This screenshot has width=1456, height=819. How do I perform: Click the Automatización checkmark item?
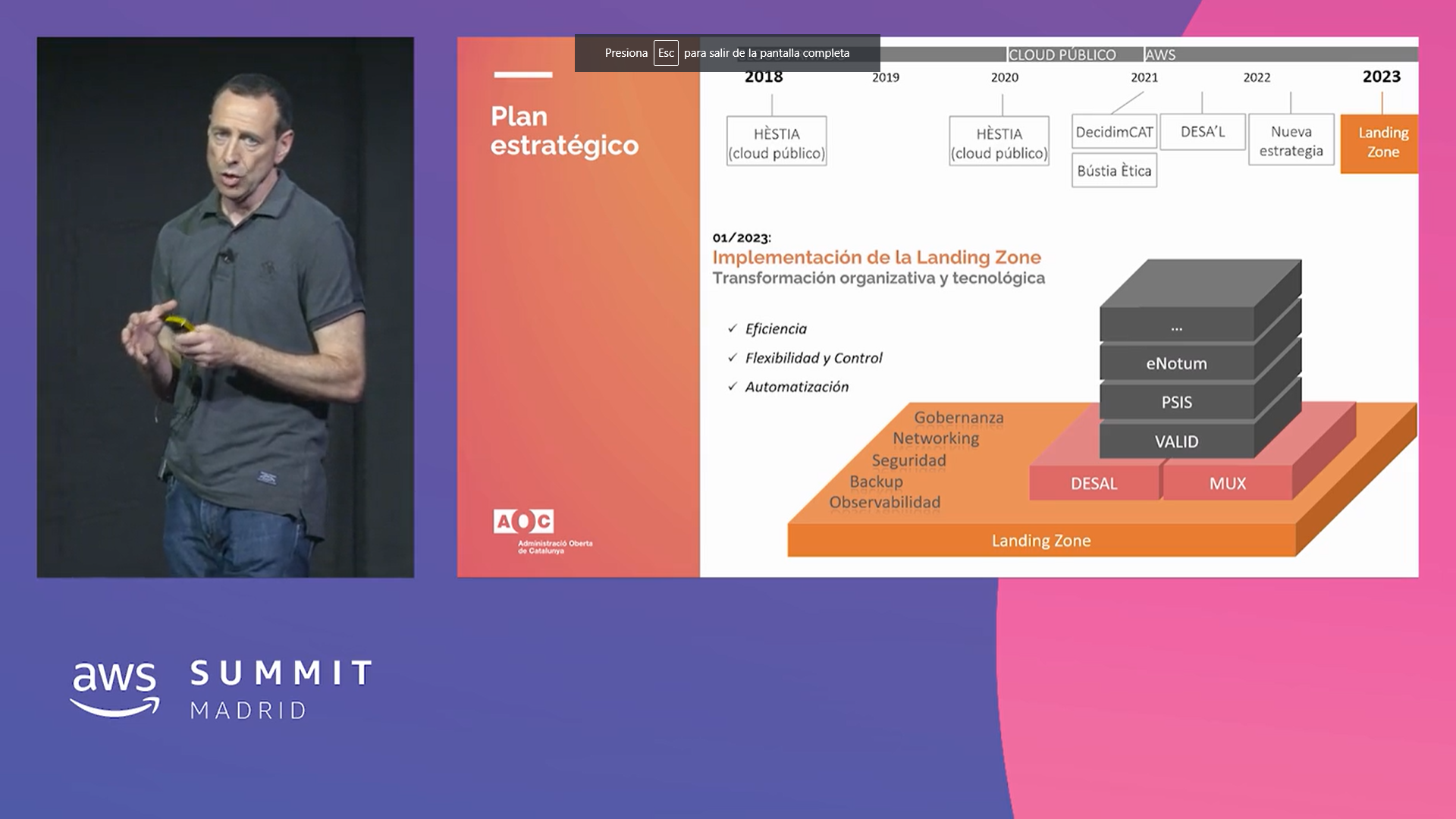796,387
